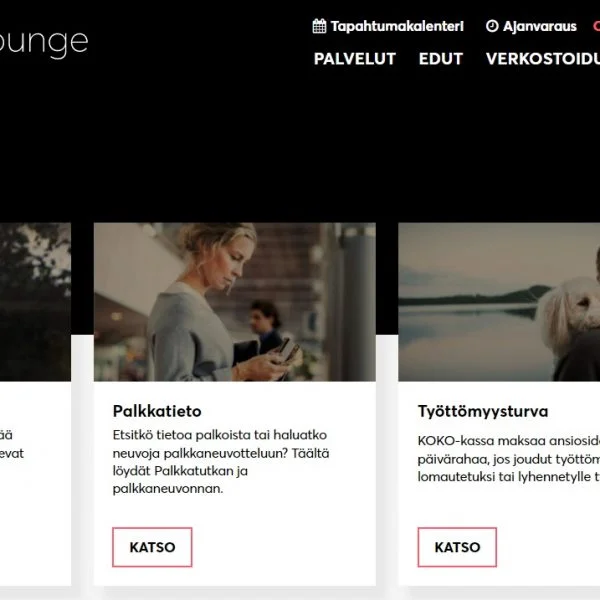
Task: Click the Lounge logo in header
Action: (44, 43)
